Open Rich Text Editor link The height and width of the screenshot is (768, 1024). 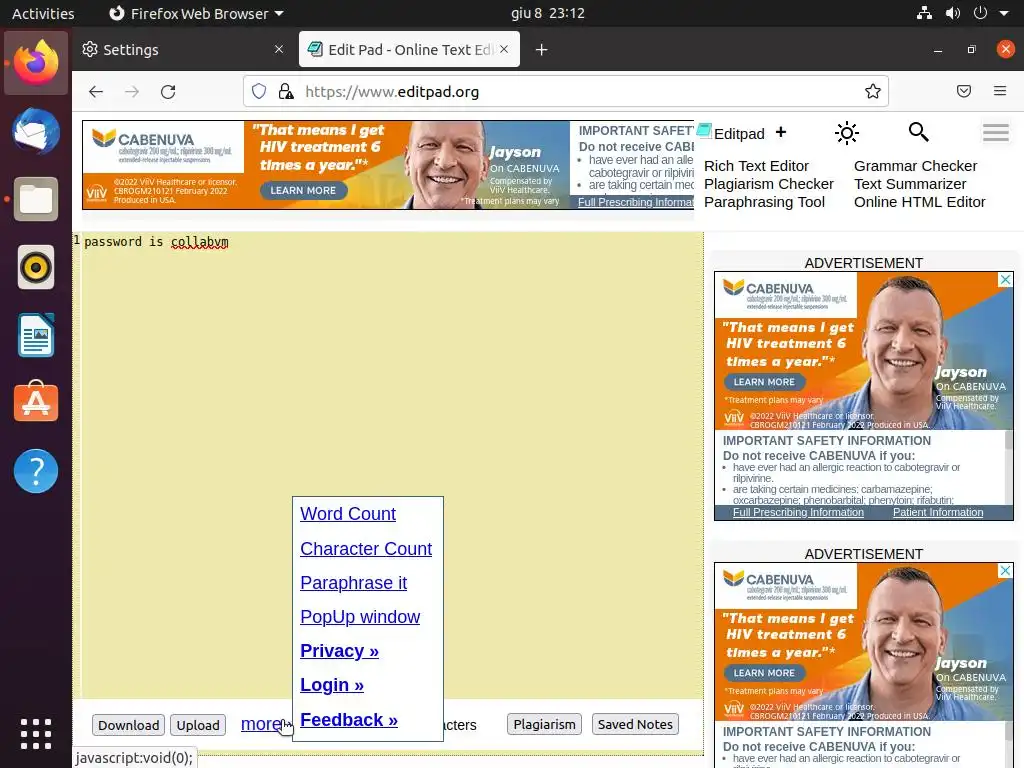[x=756, y=166]
